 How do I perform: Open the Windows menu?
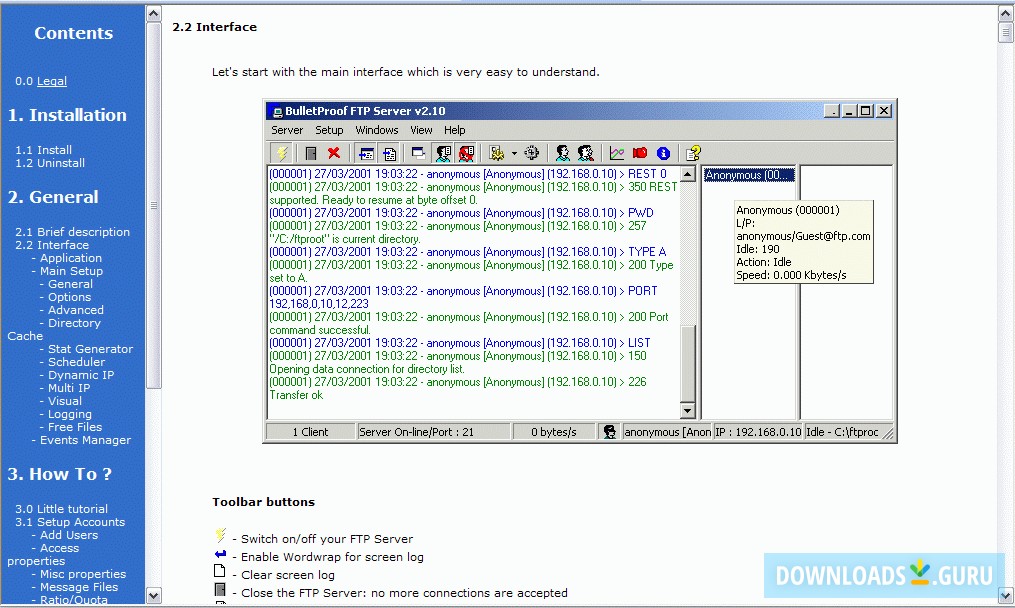tap(376, 130)
